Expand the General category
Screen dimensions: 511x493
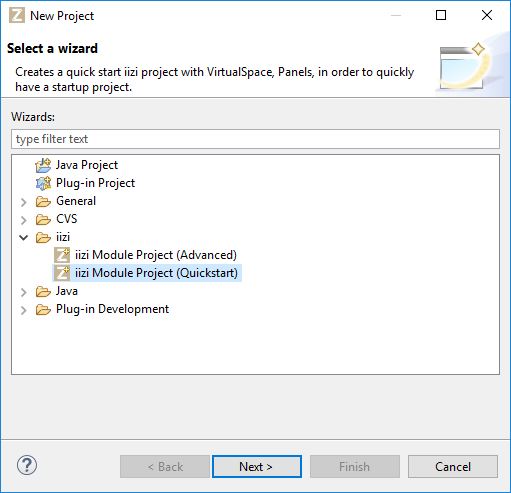(23, 202)
